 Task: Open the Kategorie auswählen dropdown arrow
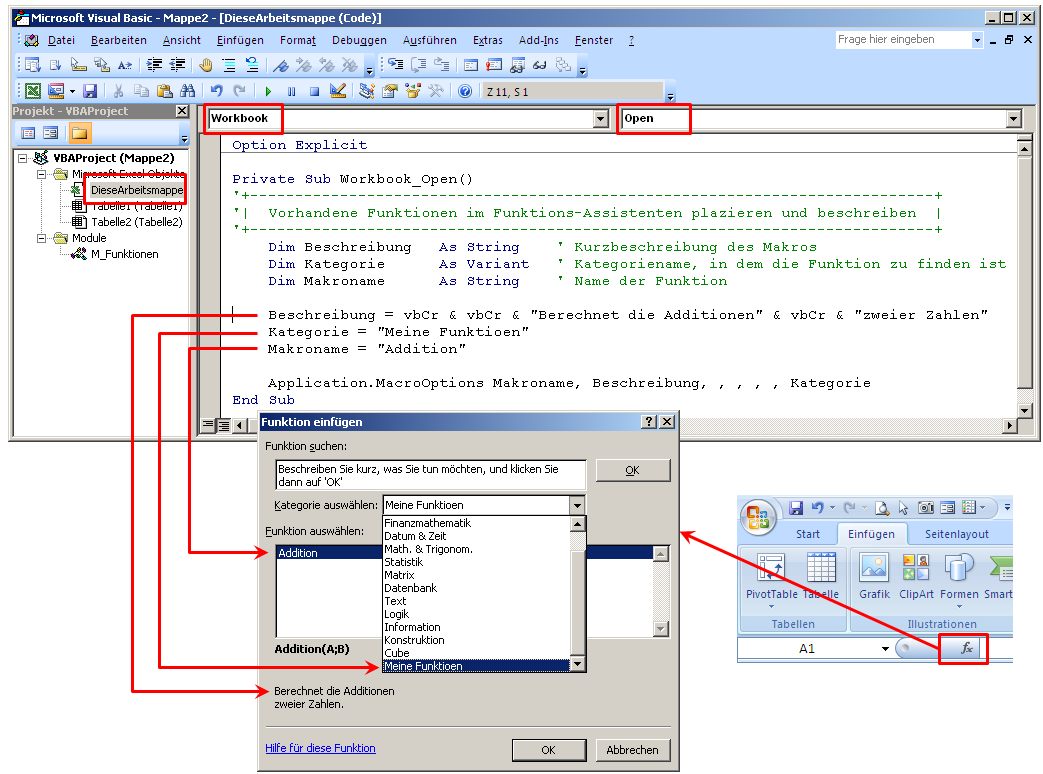[x=577, y=505]
